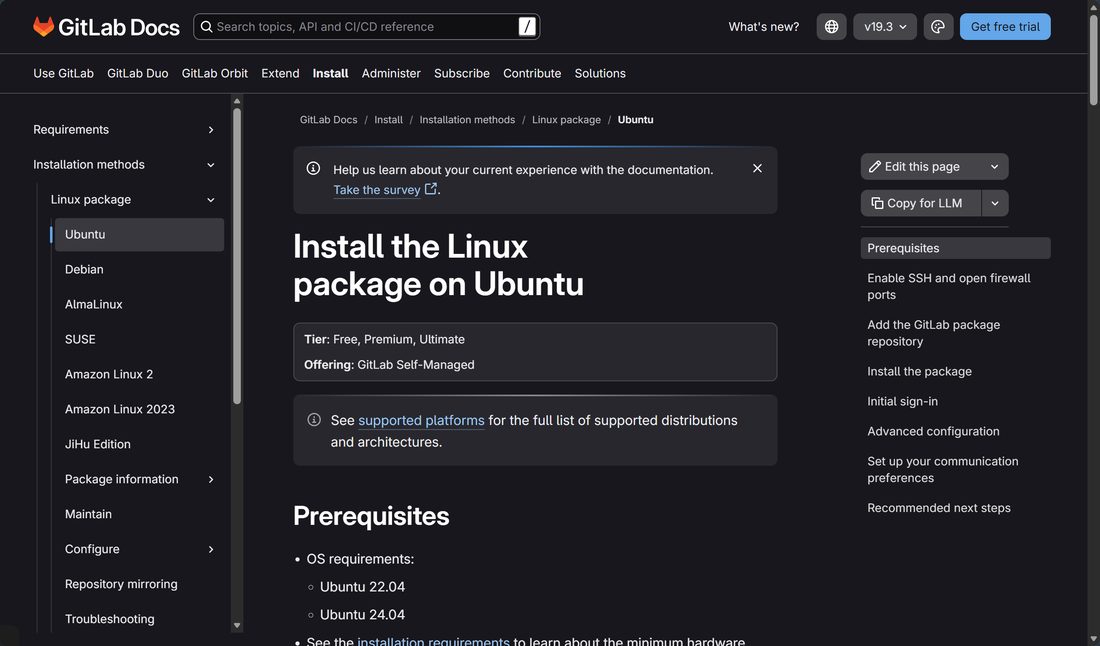Open the Take the survey link
The width and height of the screenshot is (1100, 646).
coord(377,189)
